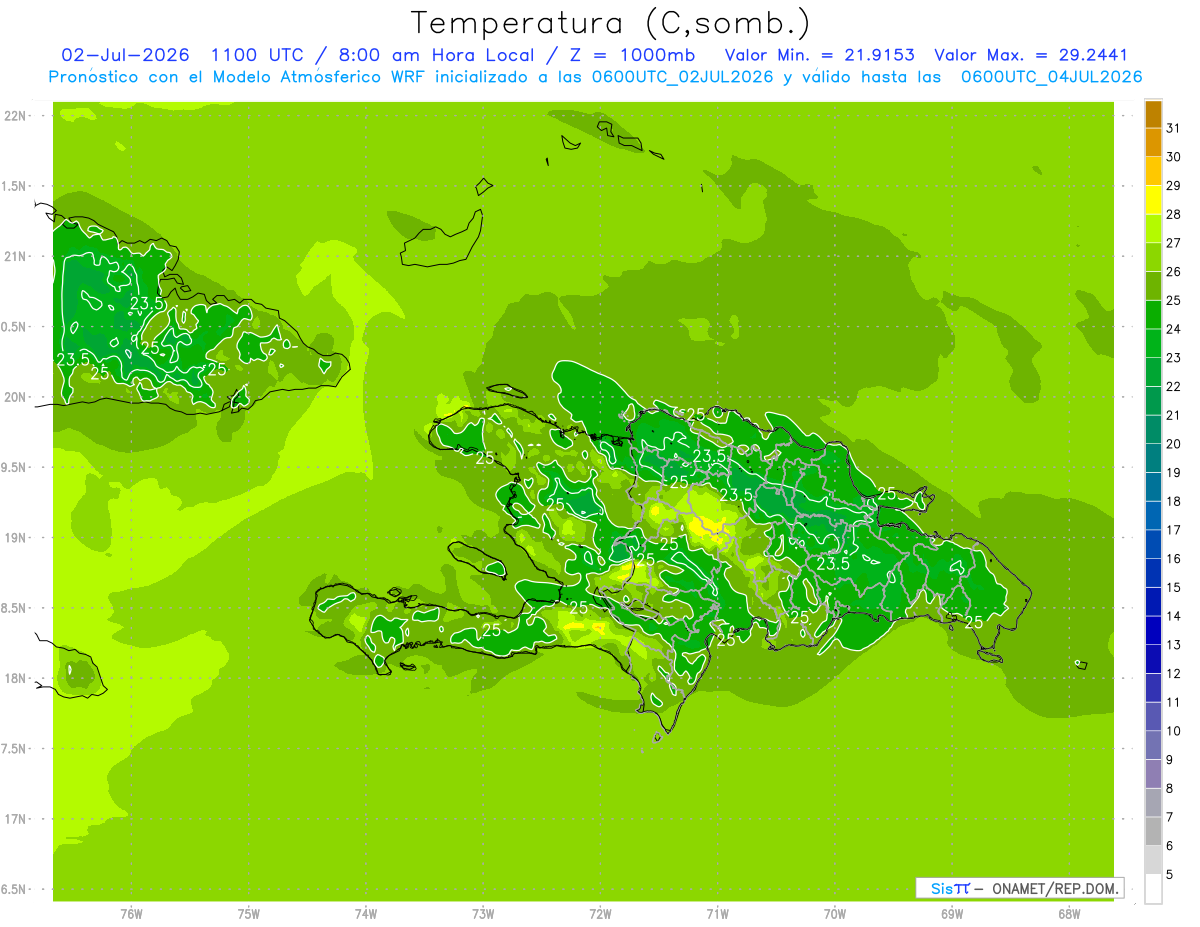This screenshot has height=927, width=1200.
Task: Click the dark blue 13 degree legend swatch
Action: (x=1153, y=631)
